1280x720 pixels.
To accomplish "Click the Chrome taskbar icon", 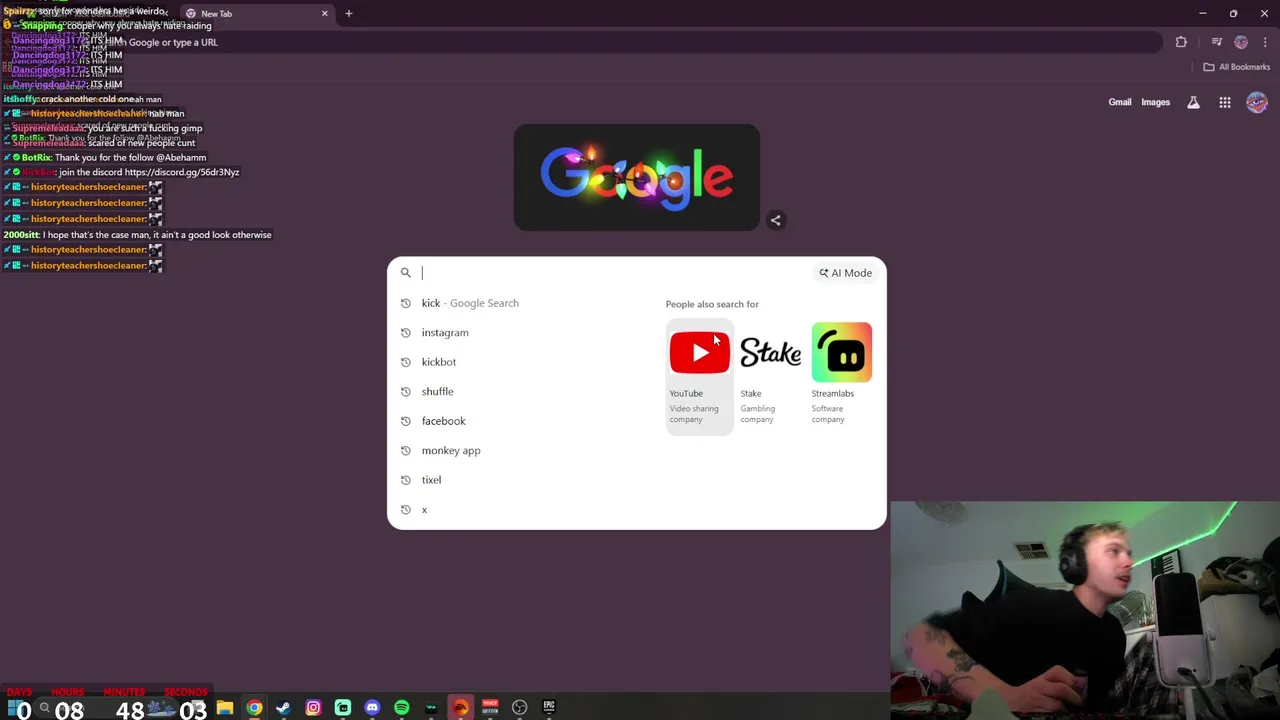I will (x=254, y=708).
